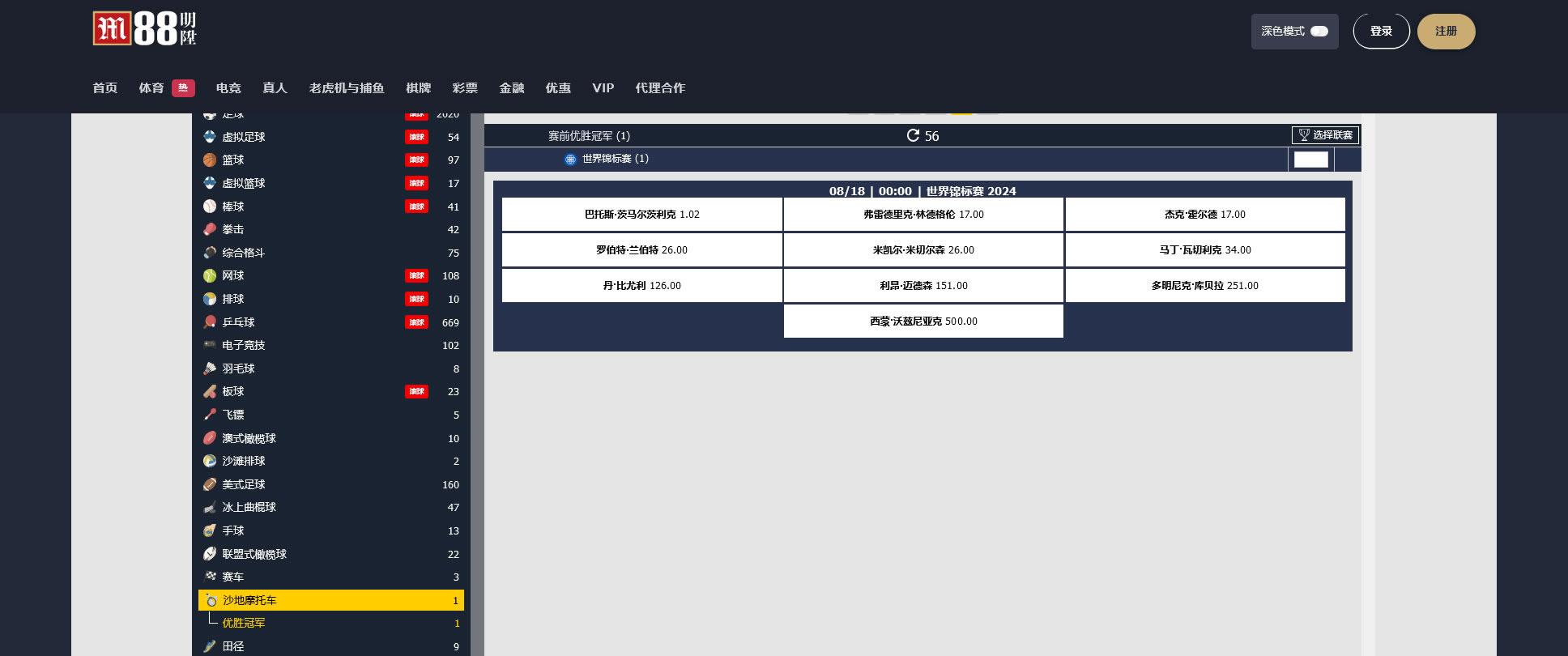Bet on 巴托斯·茨马尔茨利克 1.02

642,215
